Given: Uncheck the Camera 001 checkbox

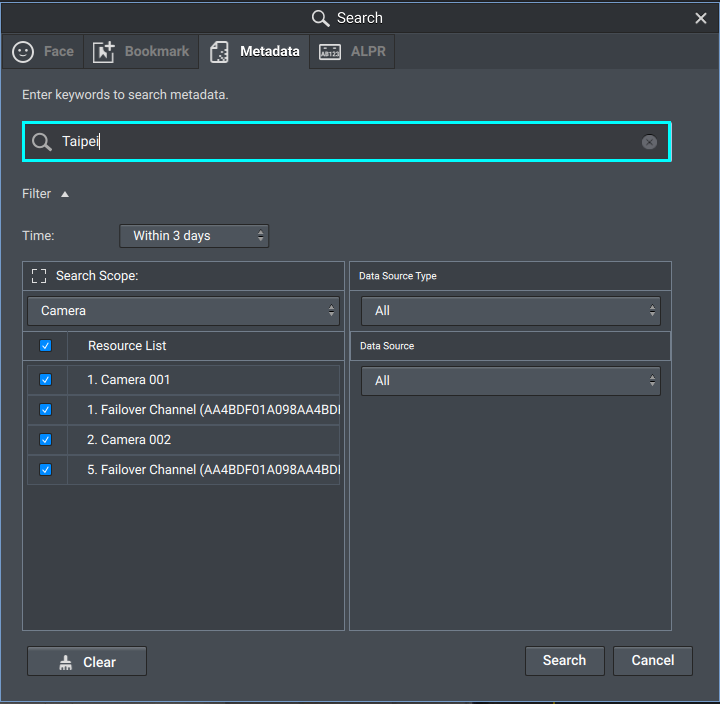Looking at the screenshot, I should click(x=45, y=380).
